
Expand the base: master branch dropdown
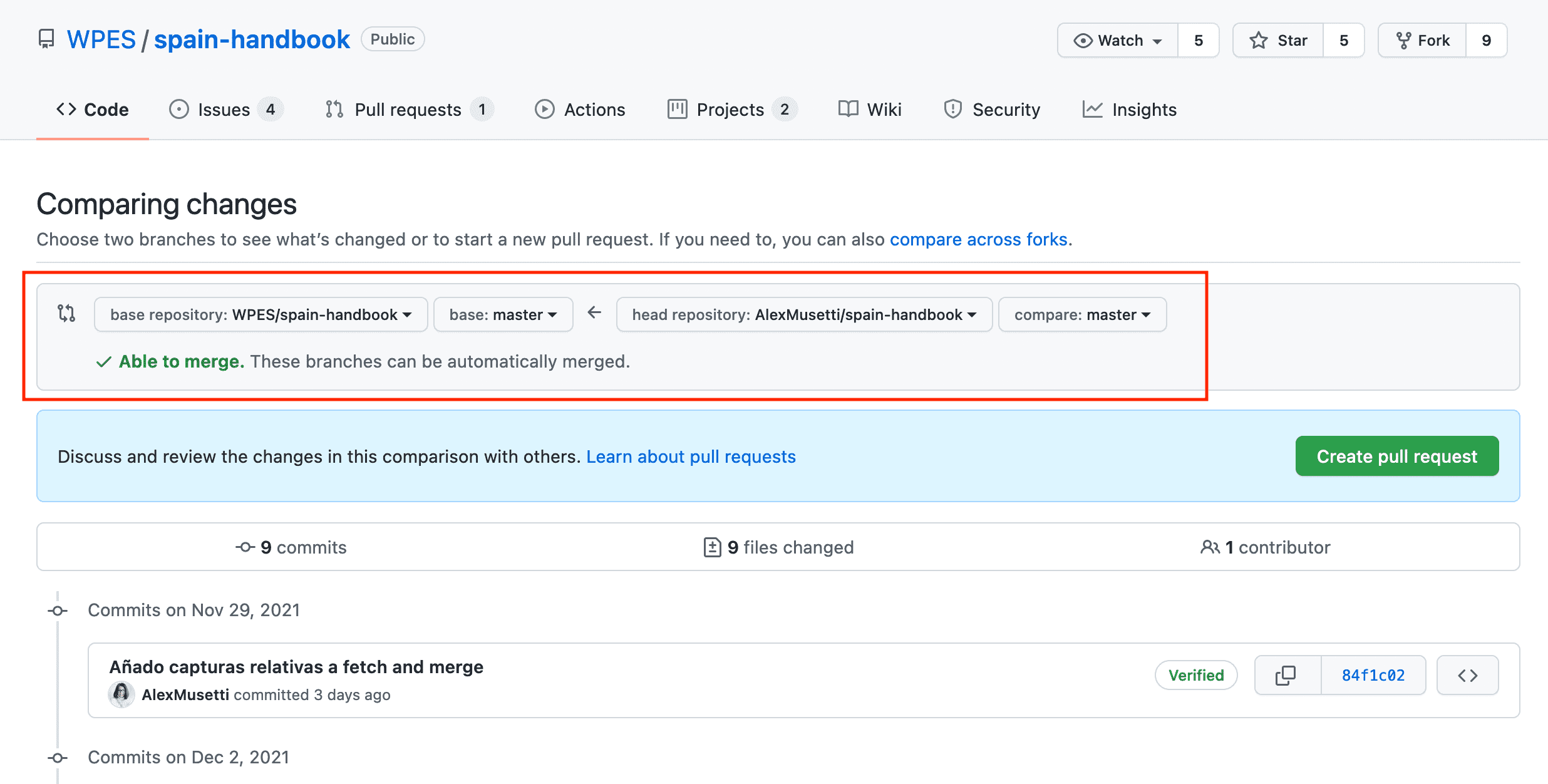pyautogui.click(x=503, y=314)
